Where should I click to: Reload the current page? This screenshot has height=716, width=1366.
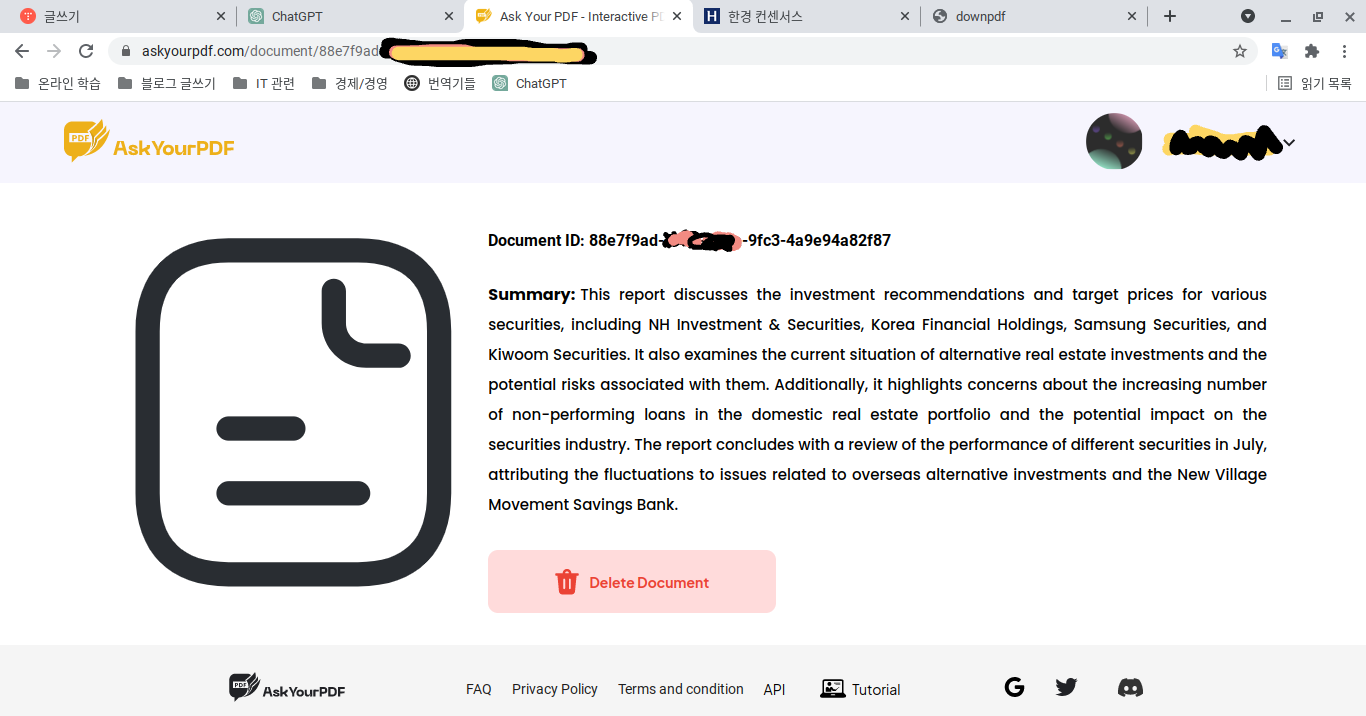coord(86,51)
